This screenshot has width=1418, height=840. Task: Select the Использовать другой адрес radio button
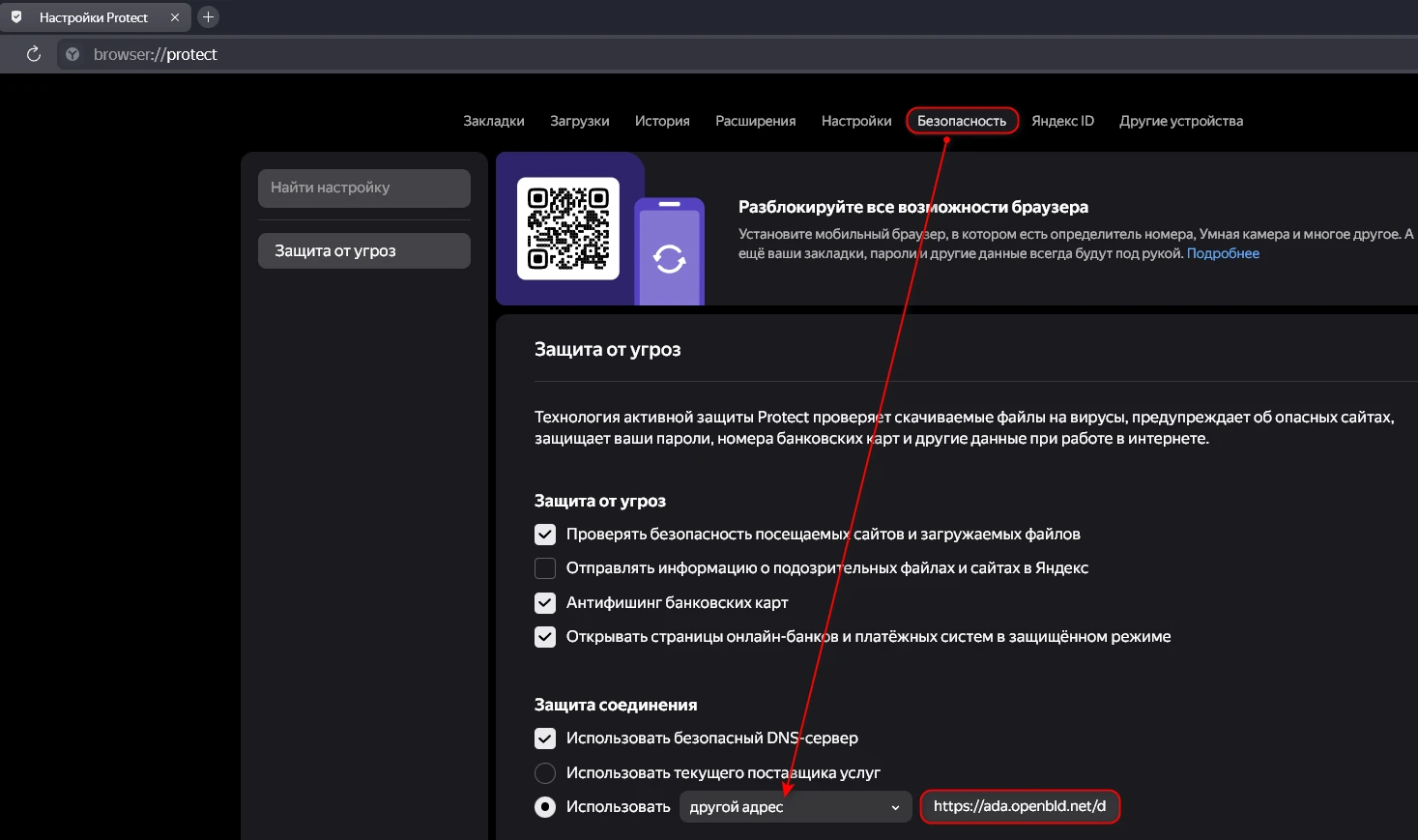pos(545,807)
